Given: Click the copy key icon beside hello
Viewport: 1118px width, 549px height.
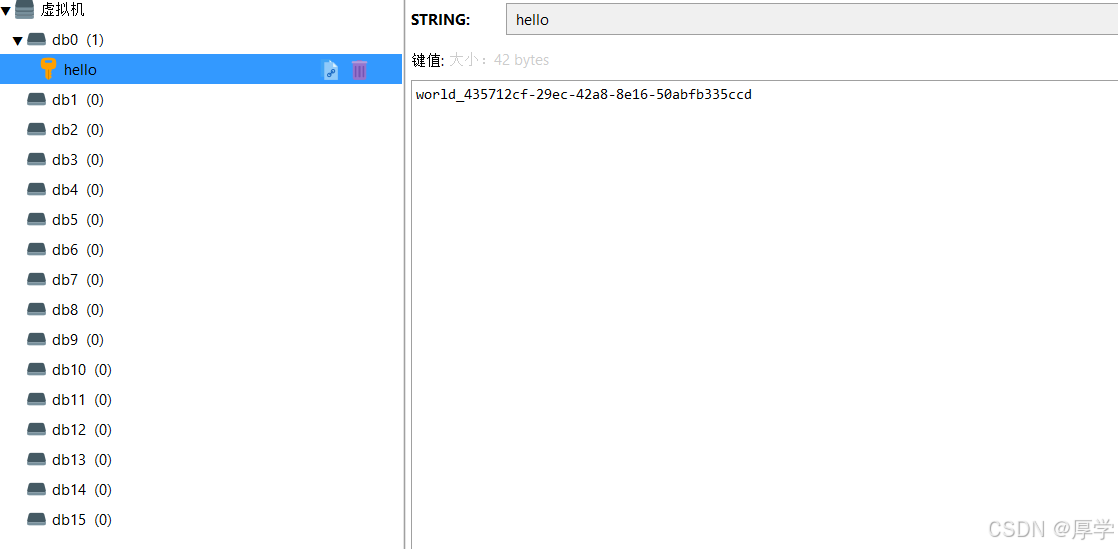Looking at the screenshot, I should tap(331, 70).
